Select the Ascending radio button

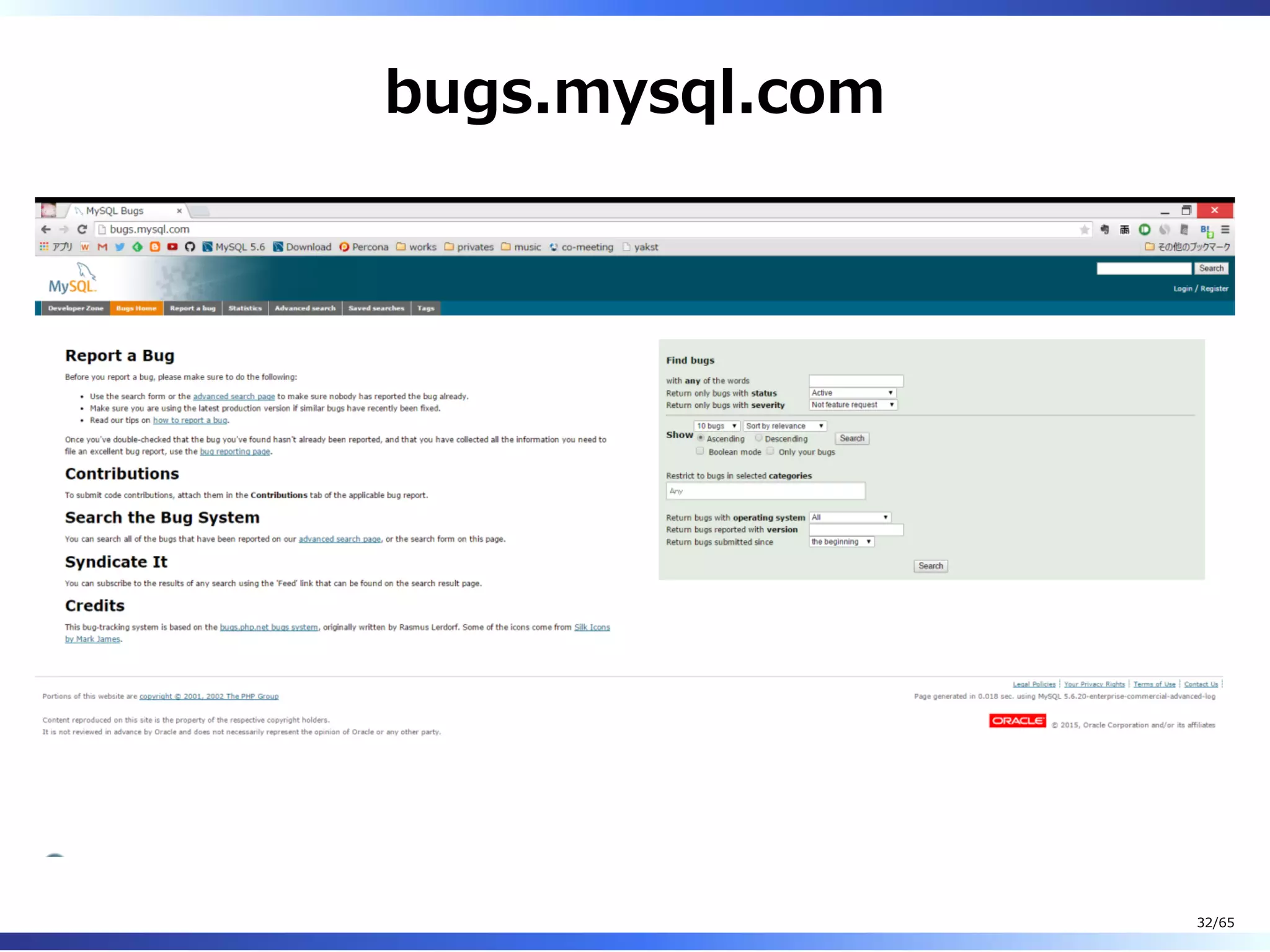[x=701, y=438]
